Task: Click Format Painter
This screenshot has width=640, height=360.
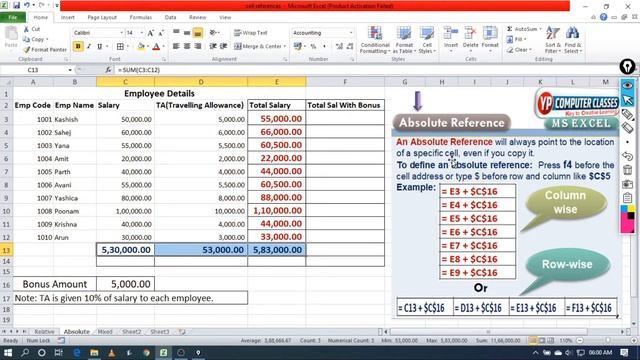Action: 45,49
